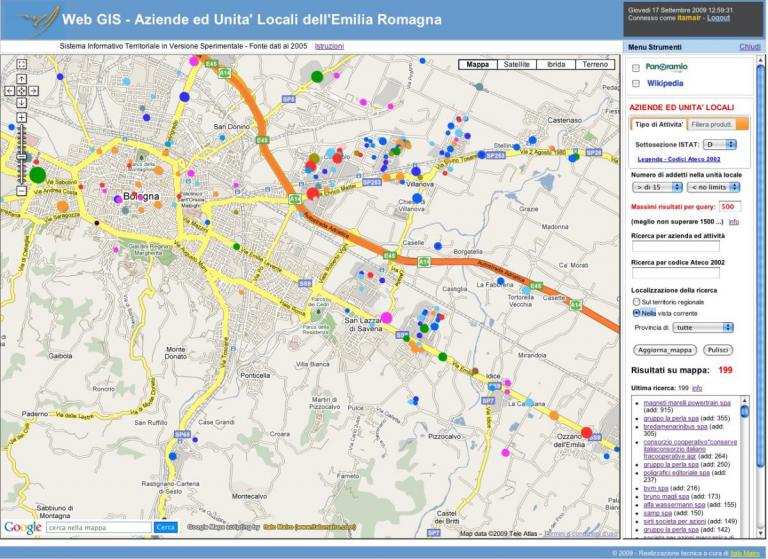Open bredamenarinibus spa result

(x=675, y=427)
